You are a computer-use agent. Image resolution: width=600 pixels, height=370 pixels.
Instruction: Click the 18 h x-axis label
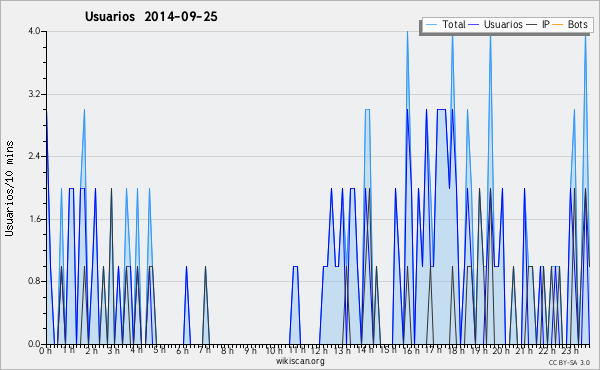point(456,351)
